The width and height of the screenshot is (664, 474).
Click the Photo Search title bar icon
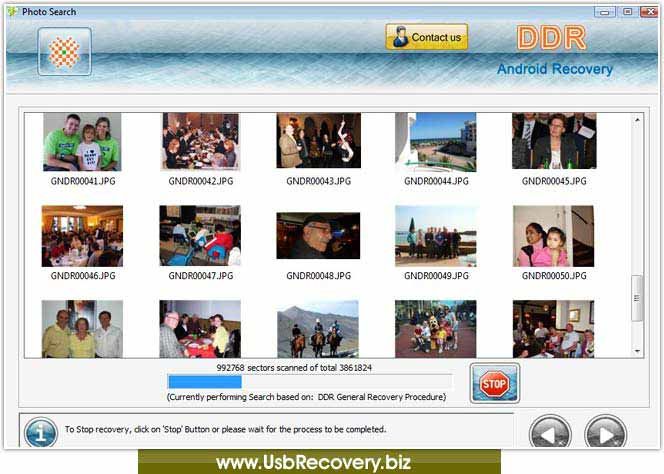(13, 11)
